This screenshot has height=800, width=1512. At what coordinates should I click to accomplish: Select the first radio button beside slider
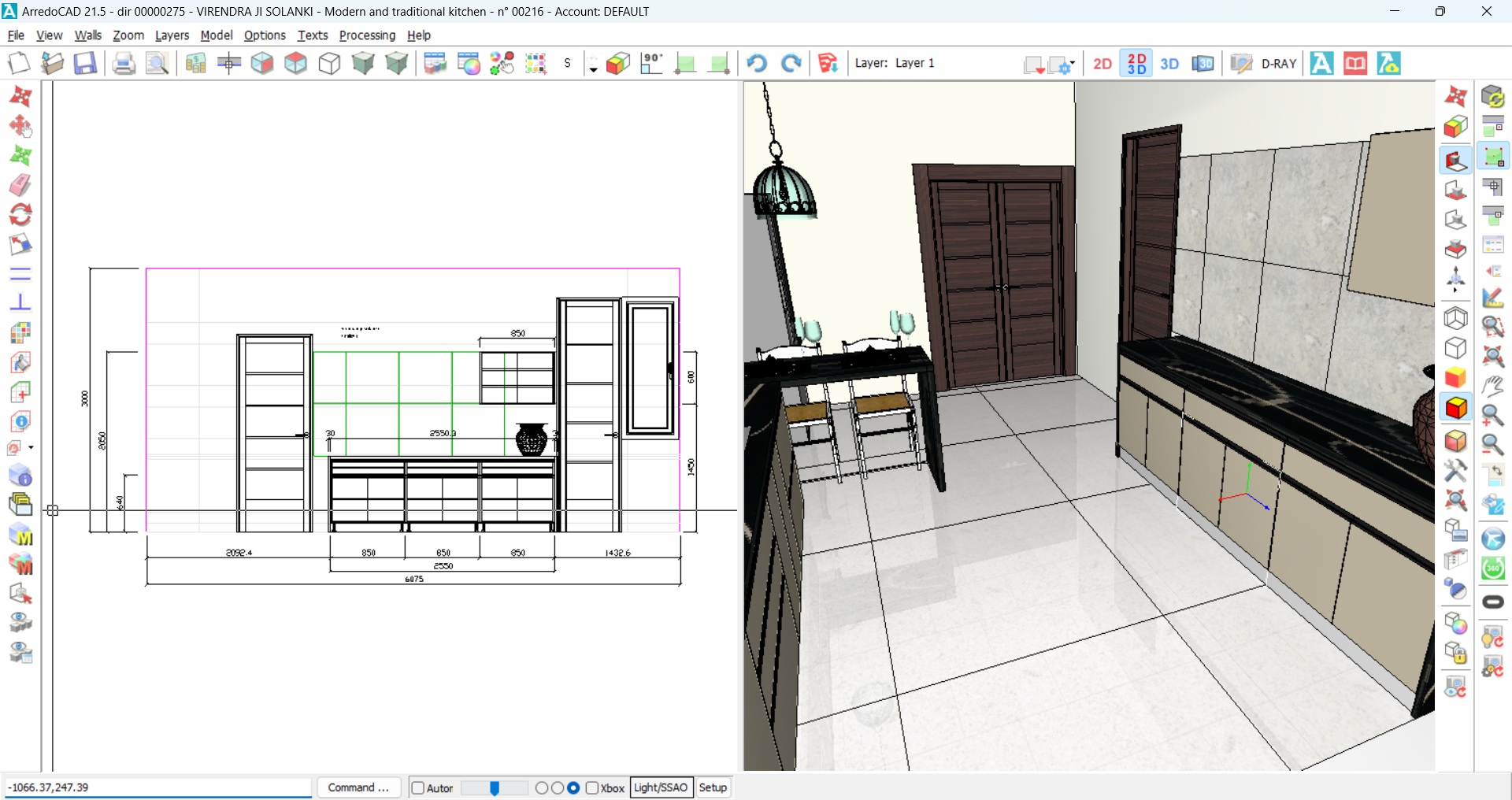tap(542, 788)
